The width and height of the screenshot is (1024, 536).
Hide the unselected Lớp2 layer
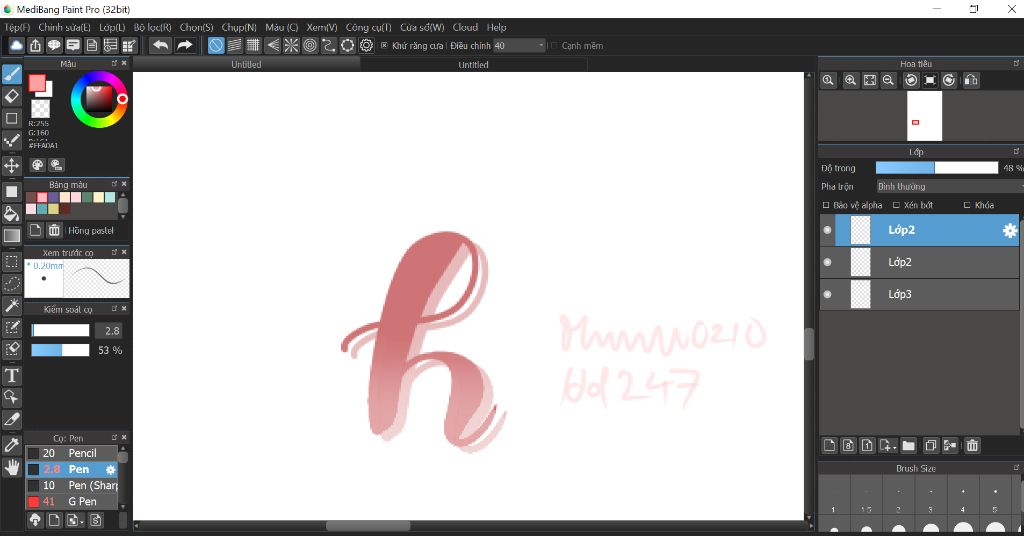(x=827, y=262)
